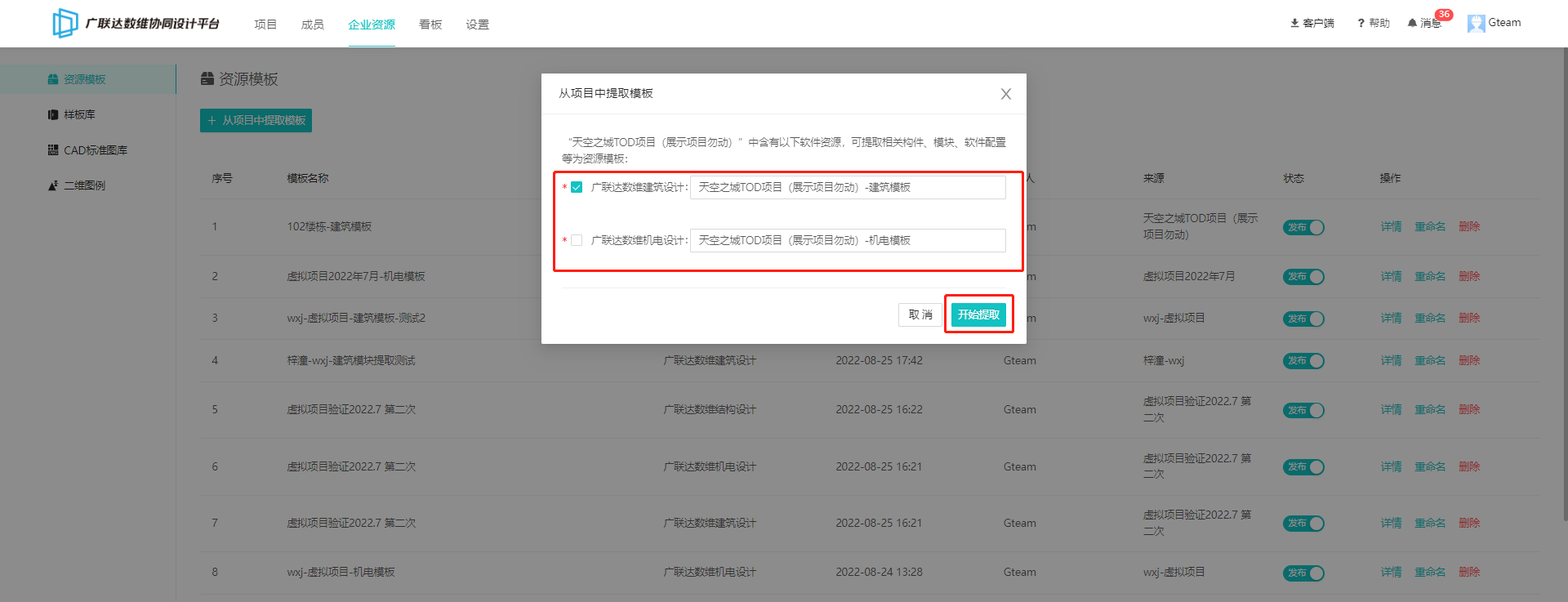
Task: Toggle 发布 switch in row 5
Action: [1303, 410]
